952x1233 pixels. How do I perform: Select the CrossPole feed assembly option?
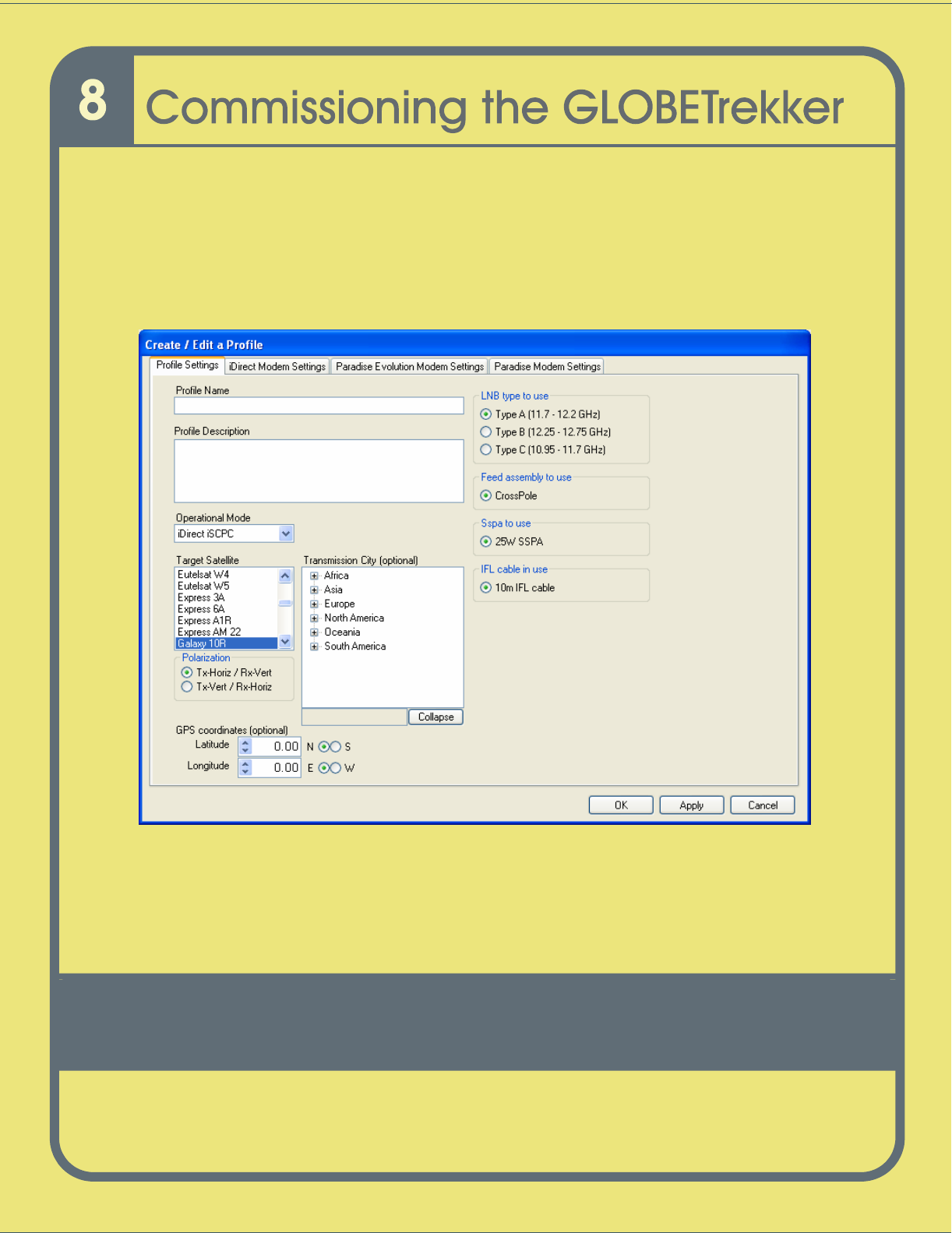click(486, 496)
